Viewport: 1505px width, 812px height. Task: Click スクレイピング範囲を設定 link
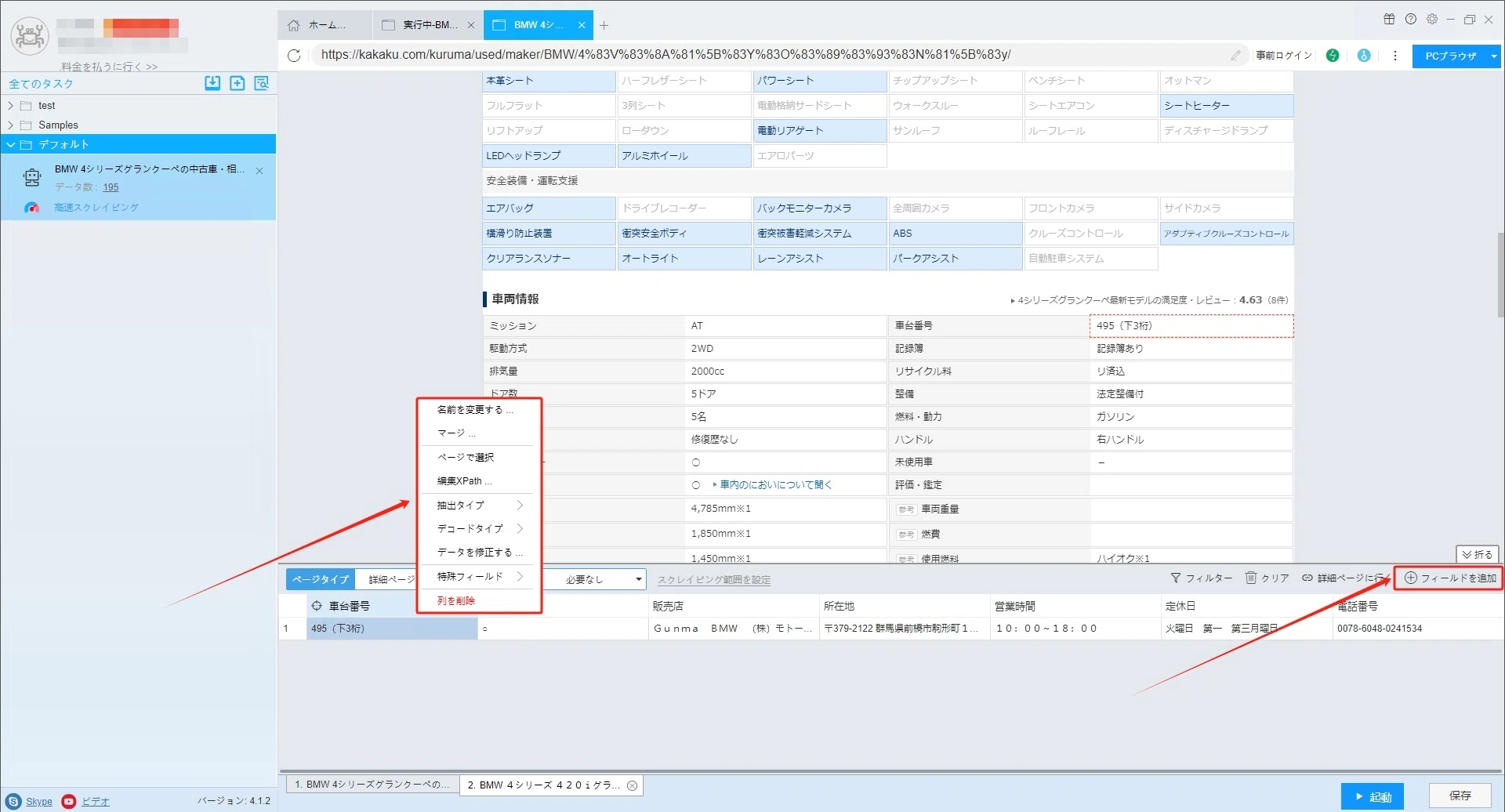point(714,580)
